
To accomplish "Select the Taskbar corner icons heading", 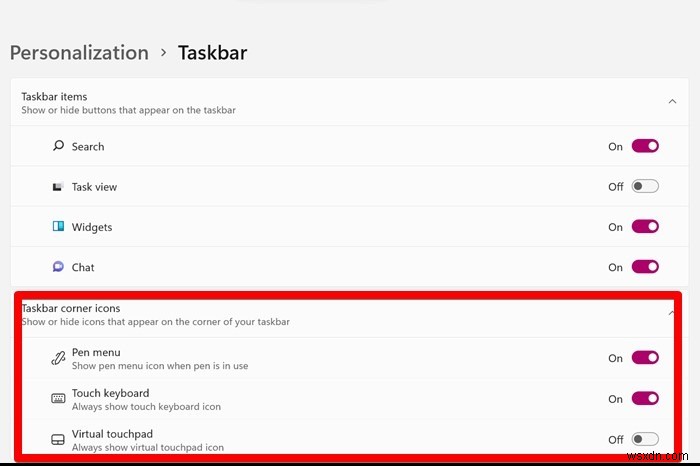I will 71,309.
